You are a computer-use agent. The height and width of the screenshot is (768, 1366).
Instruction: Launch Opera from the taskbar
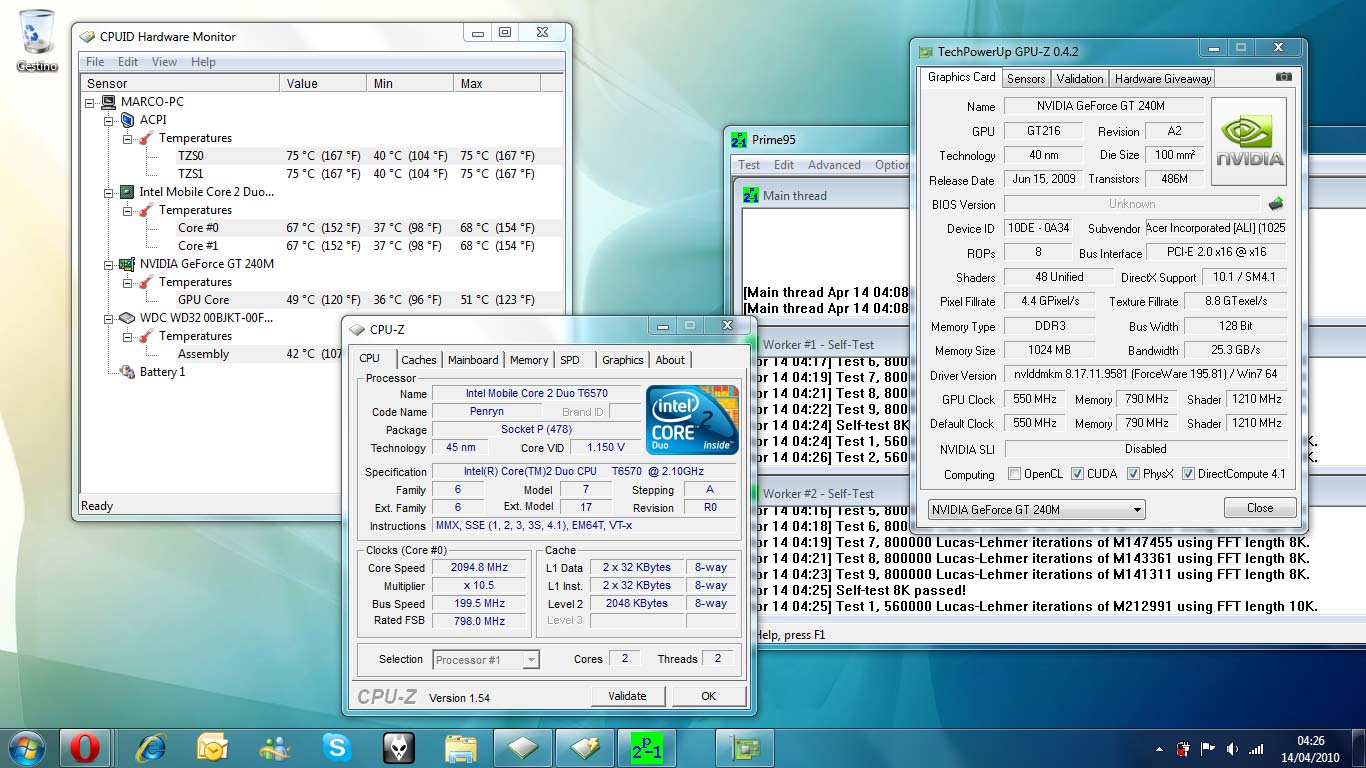pyautogui.click(x=86, y=747)
